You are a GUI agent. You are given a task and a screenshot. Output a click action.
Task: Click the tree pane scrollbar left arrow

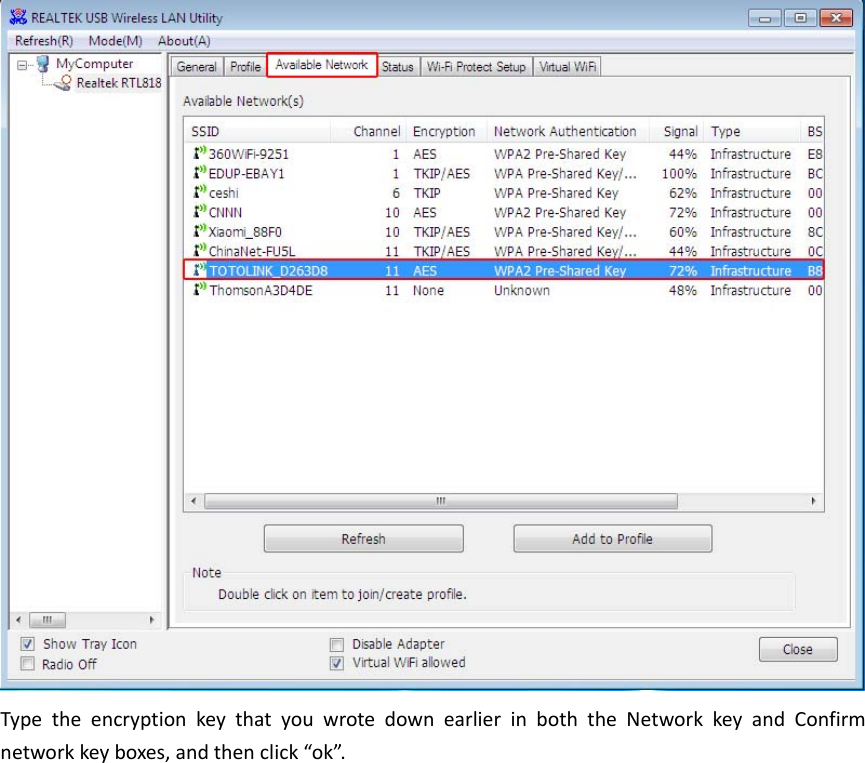click(x=19, y=620)
